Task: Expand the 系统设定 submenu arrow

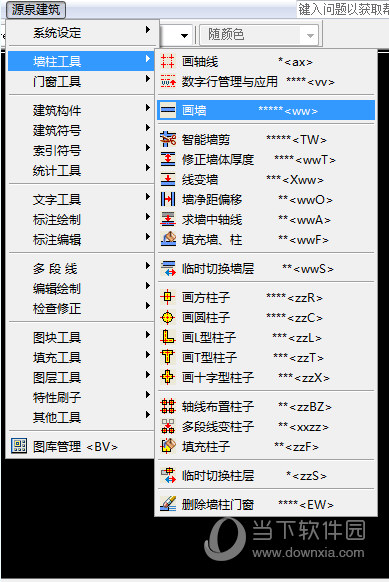Action: point(148,30)
